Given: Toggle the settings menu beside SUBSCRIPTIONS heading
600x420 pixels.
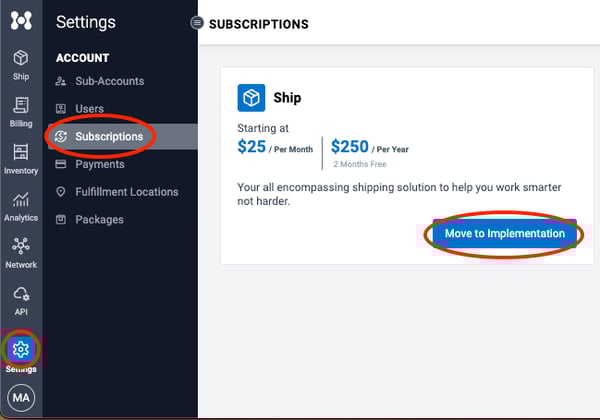Looking at the screenshot, I should [197, 23].
